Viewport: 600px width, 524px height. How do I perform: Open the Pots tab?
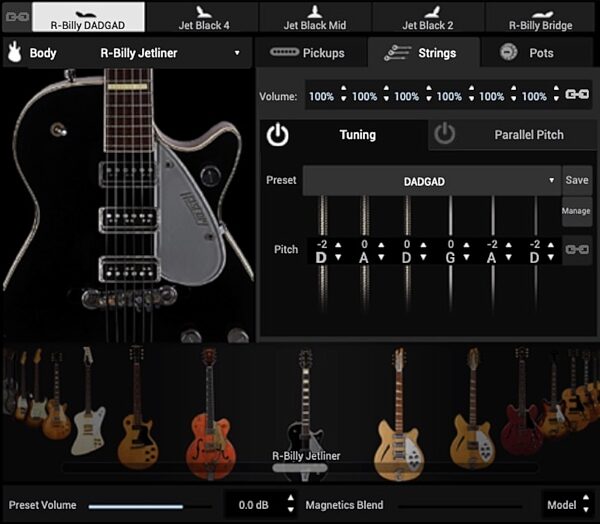pos(538,52)
